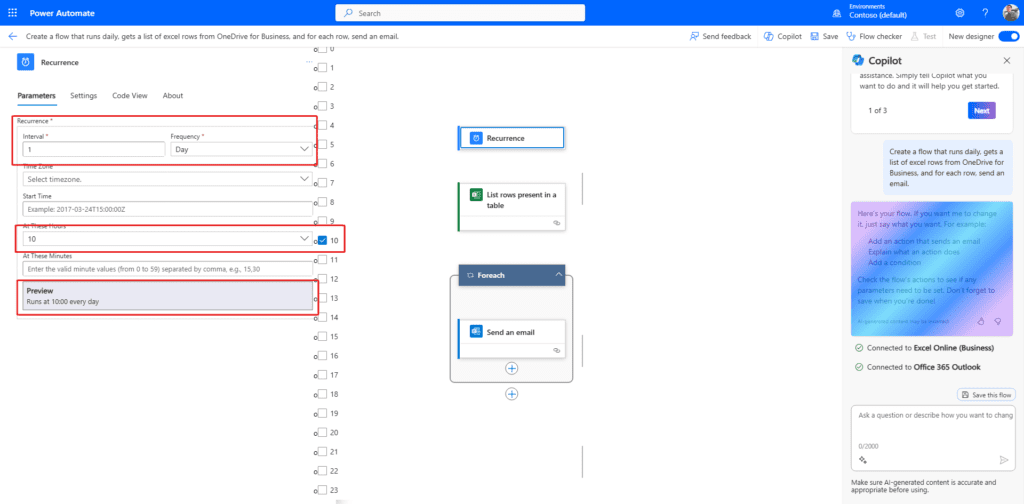Open the Frequency dropdown
1024x504 pixels.
coord(241,149)
